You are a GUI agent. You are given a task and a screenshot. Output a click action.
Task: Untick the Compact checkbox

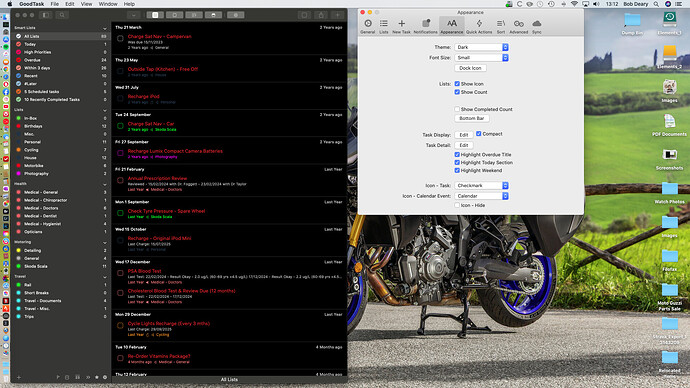click(x=478, y=134)
